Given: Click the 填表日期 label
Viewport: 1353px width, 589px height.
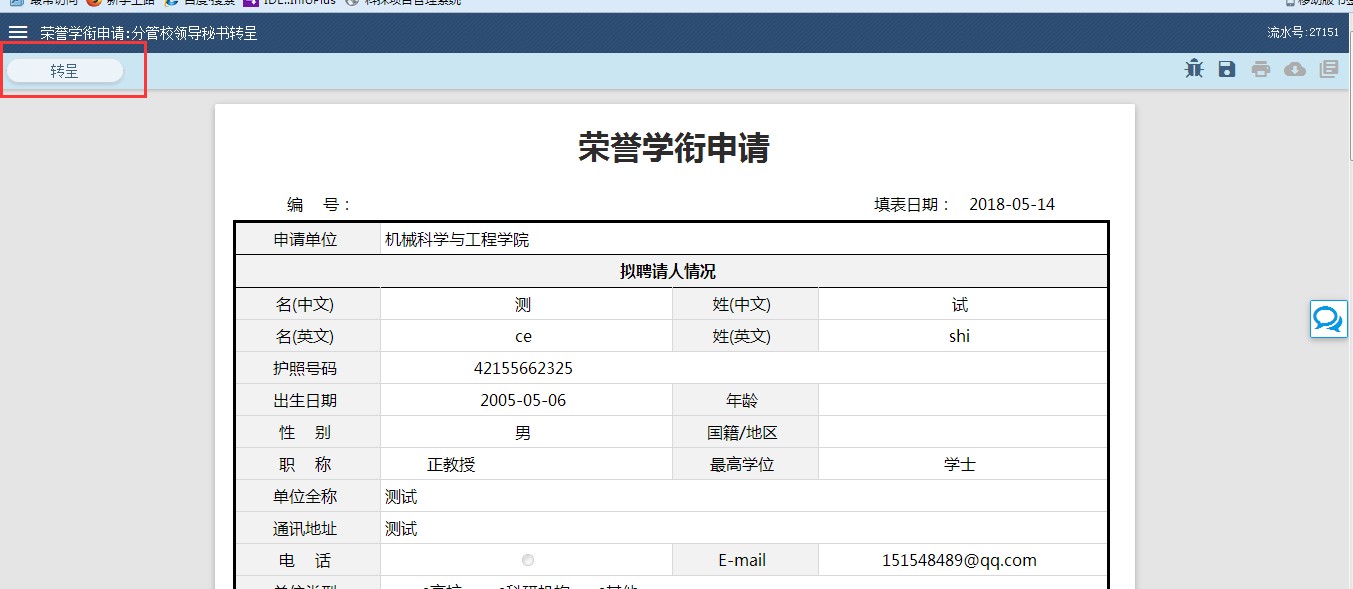Looking at the screenshot, I should coord(913,205).
